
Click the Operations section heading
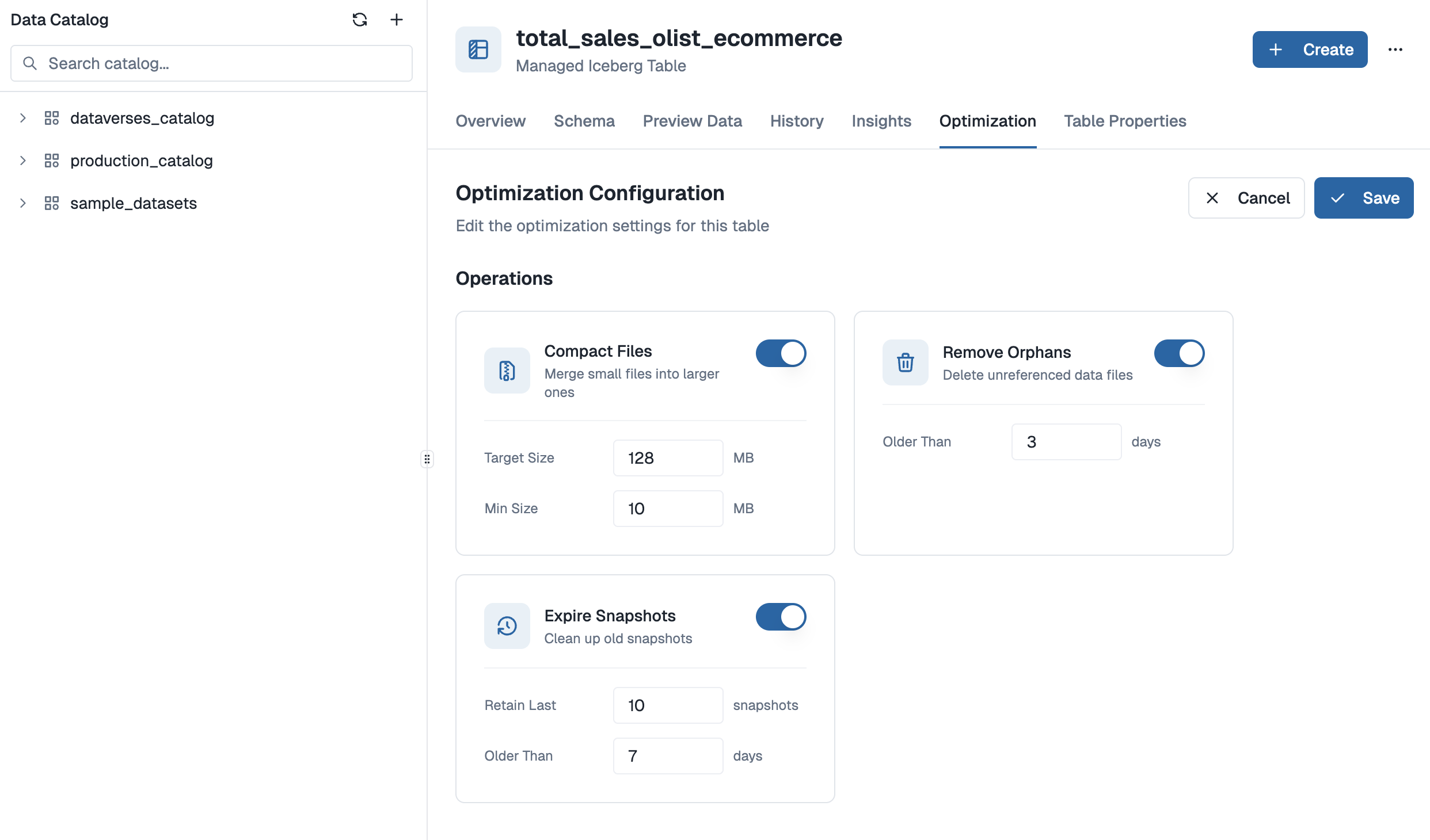504,278
